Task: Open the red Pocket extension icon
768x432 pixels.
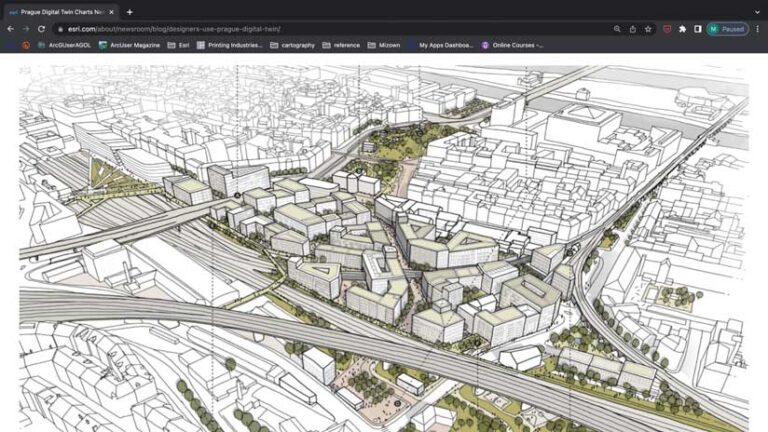Action: click(667, 29)
